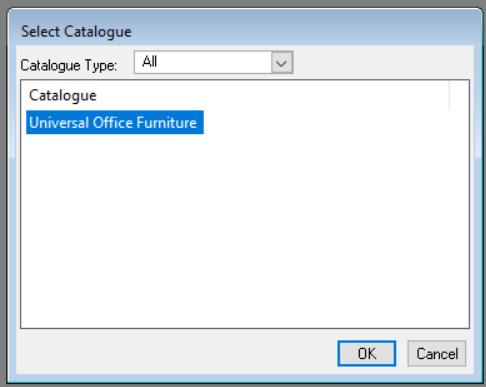Click the Select Catalogue dialog title text
The width and height of the screenshot is (486, 387).
[x=76, y=32]
